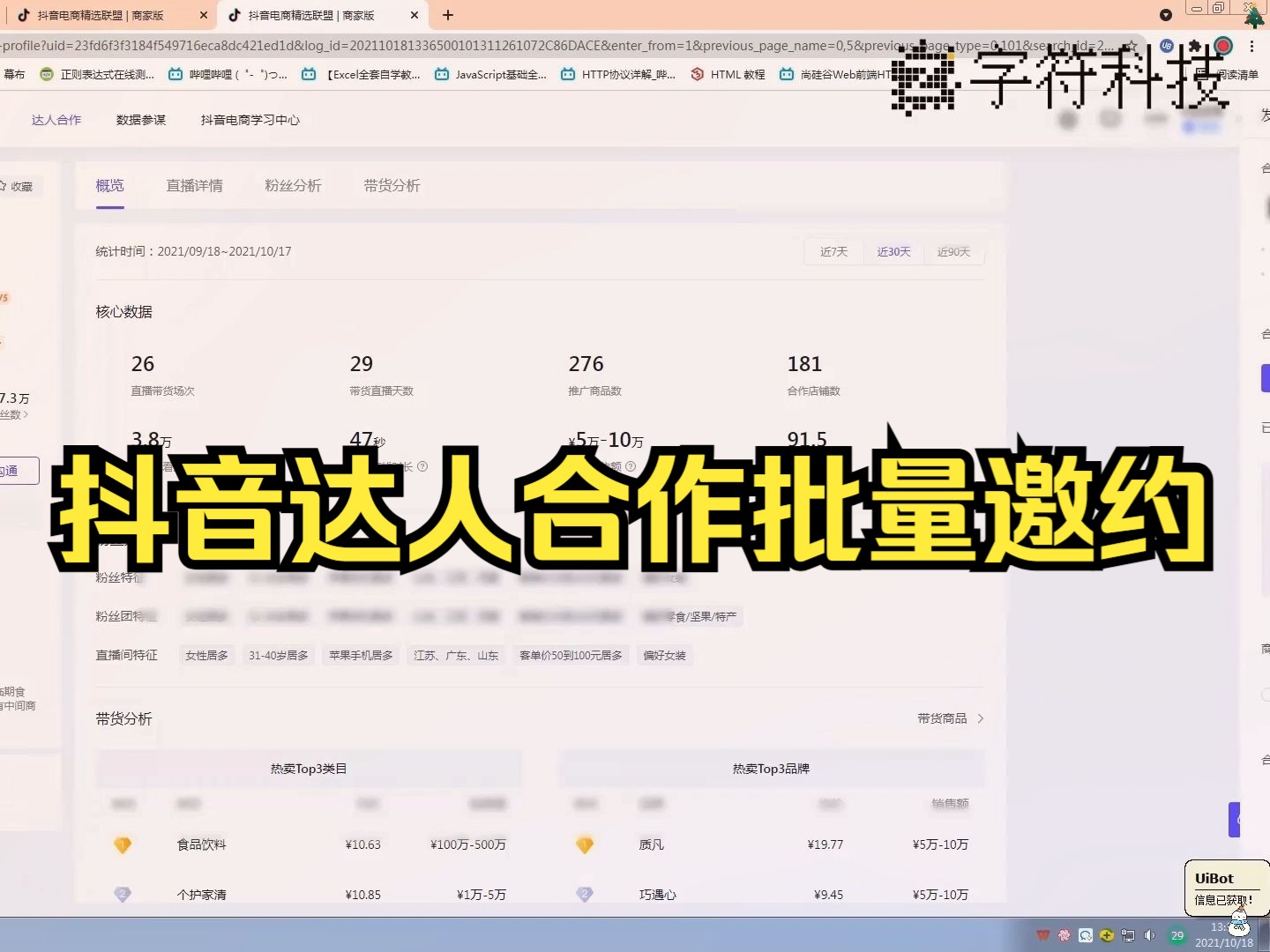Open the HTML 教程 bookmark
The width and height of the screenshot is (1270, 952).
click(x=728, y=74)
